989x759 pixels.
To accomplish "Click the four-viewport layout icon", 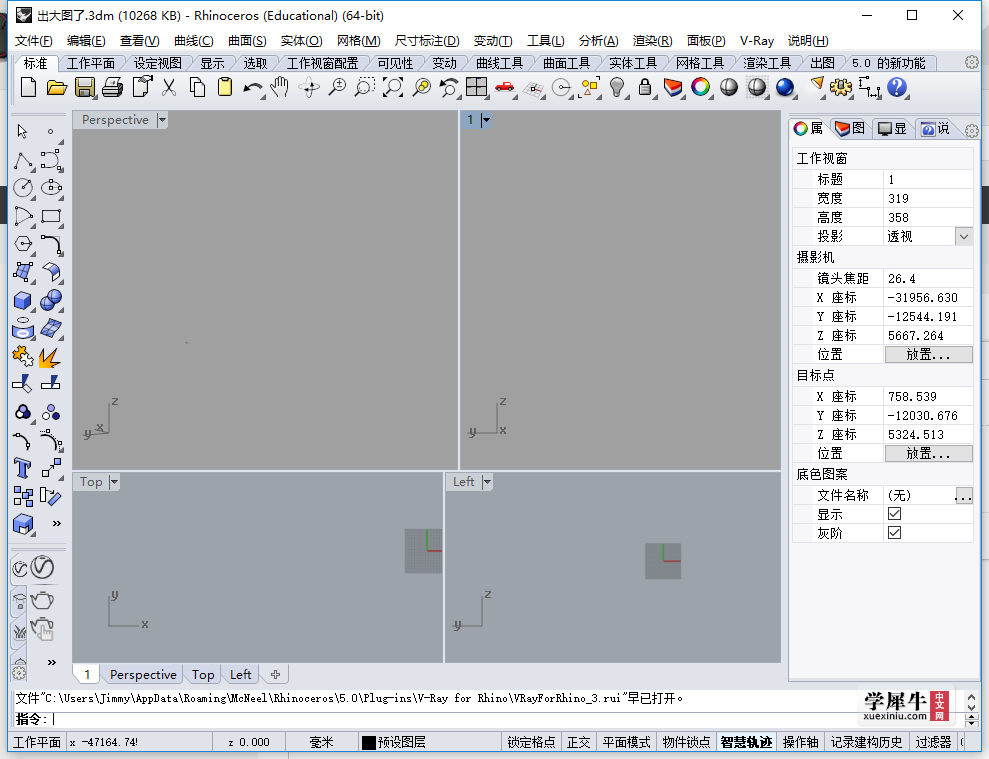I will pos(476,87).
